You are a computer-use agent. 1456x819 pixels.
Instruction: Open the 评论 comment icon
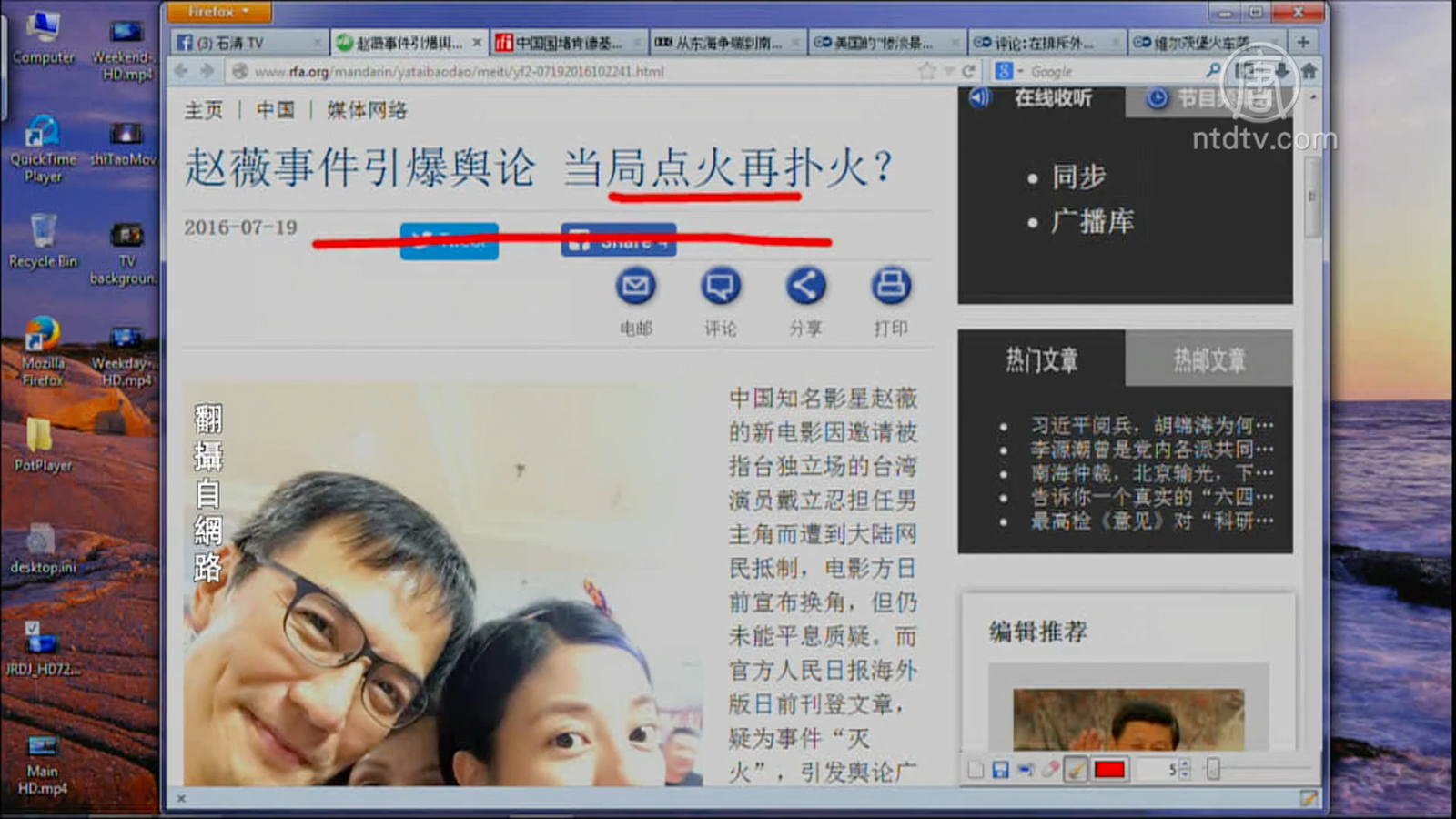(x=720, y=287)
